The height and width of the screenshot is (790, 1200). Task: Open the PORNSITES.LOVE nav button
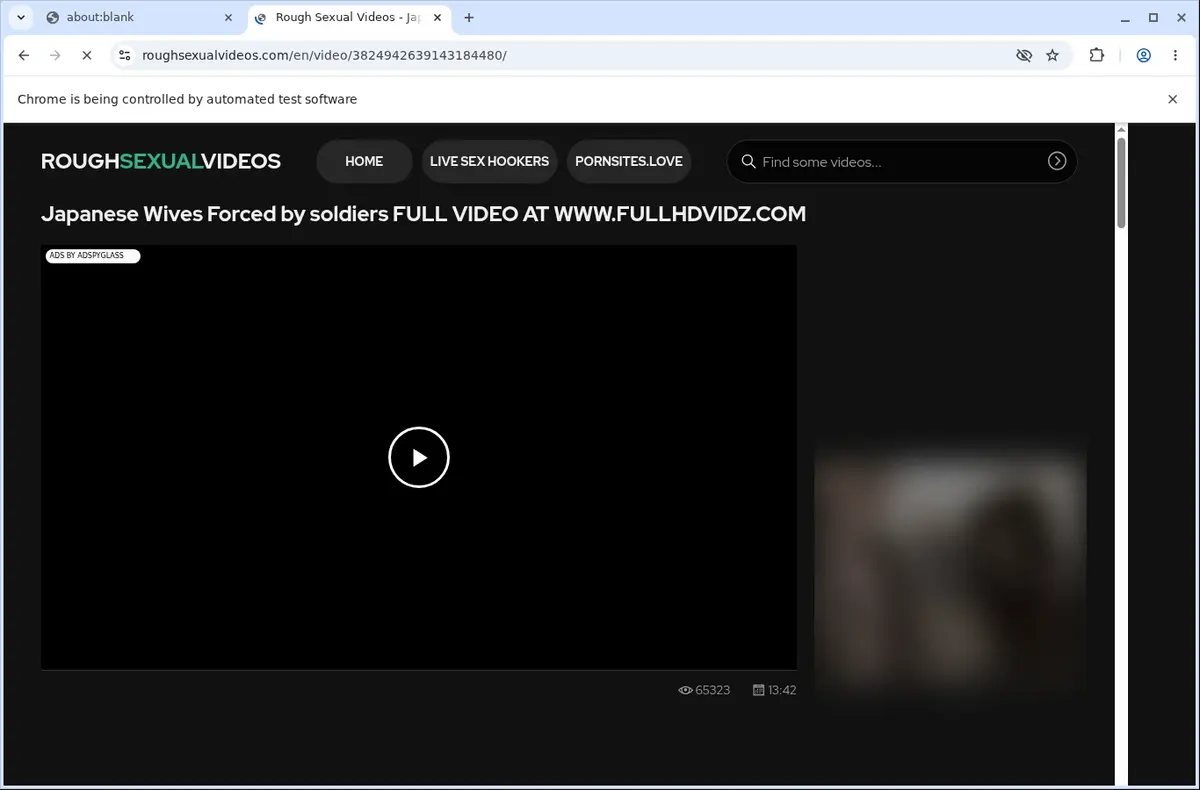[629, 161]
